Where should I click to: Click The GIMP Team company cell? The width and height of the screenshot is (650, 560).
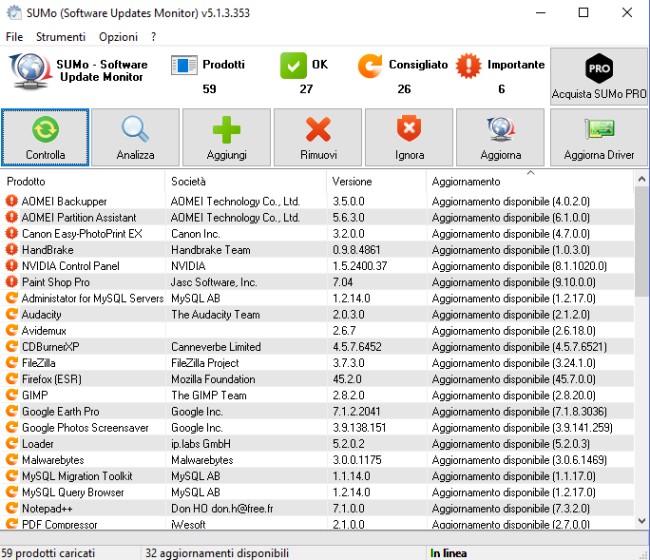coord(209,395)
